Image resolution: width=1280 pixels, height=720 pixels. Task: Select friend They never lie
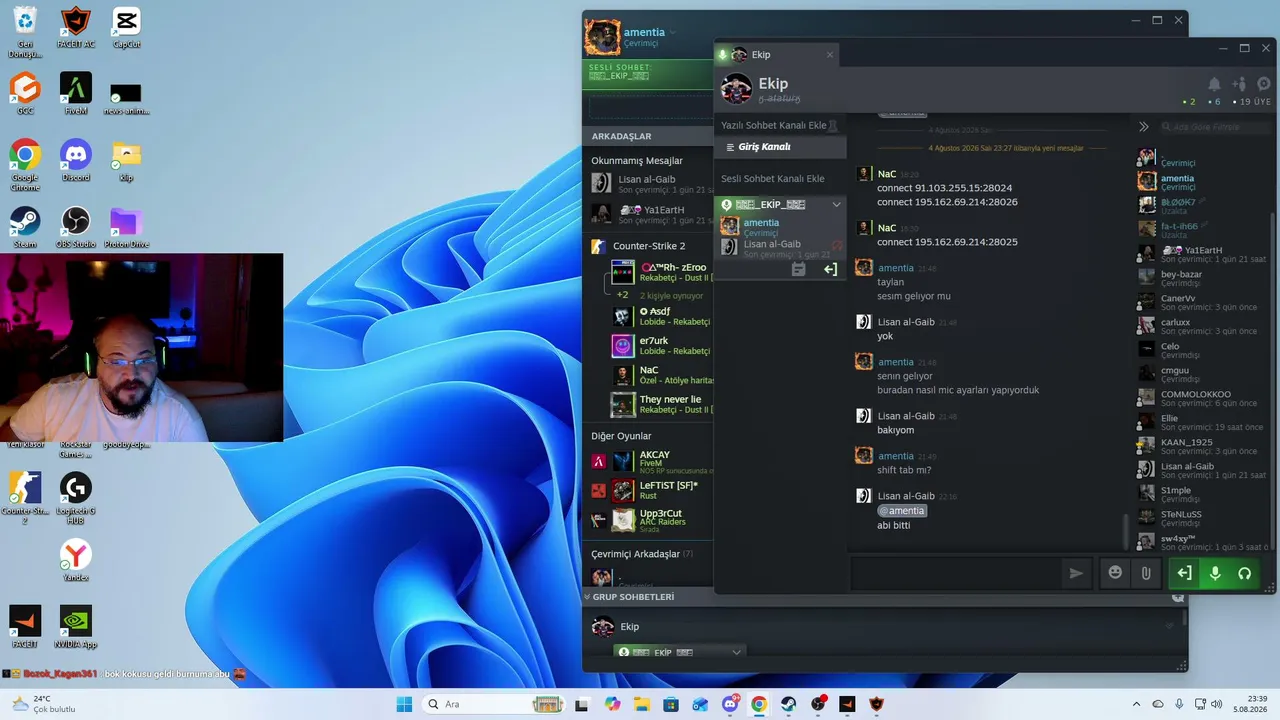coord(660,404)
